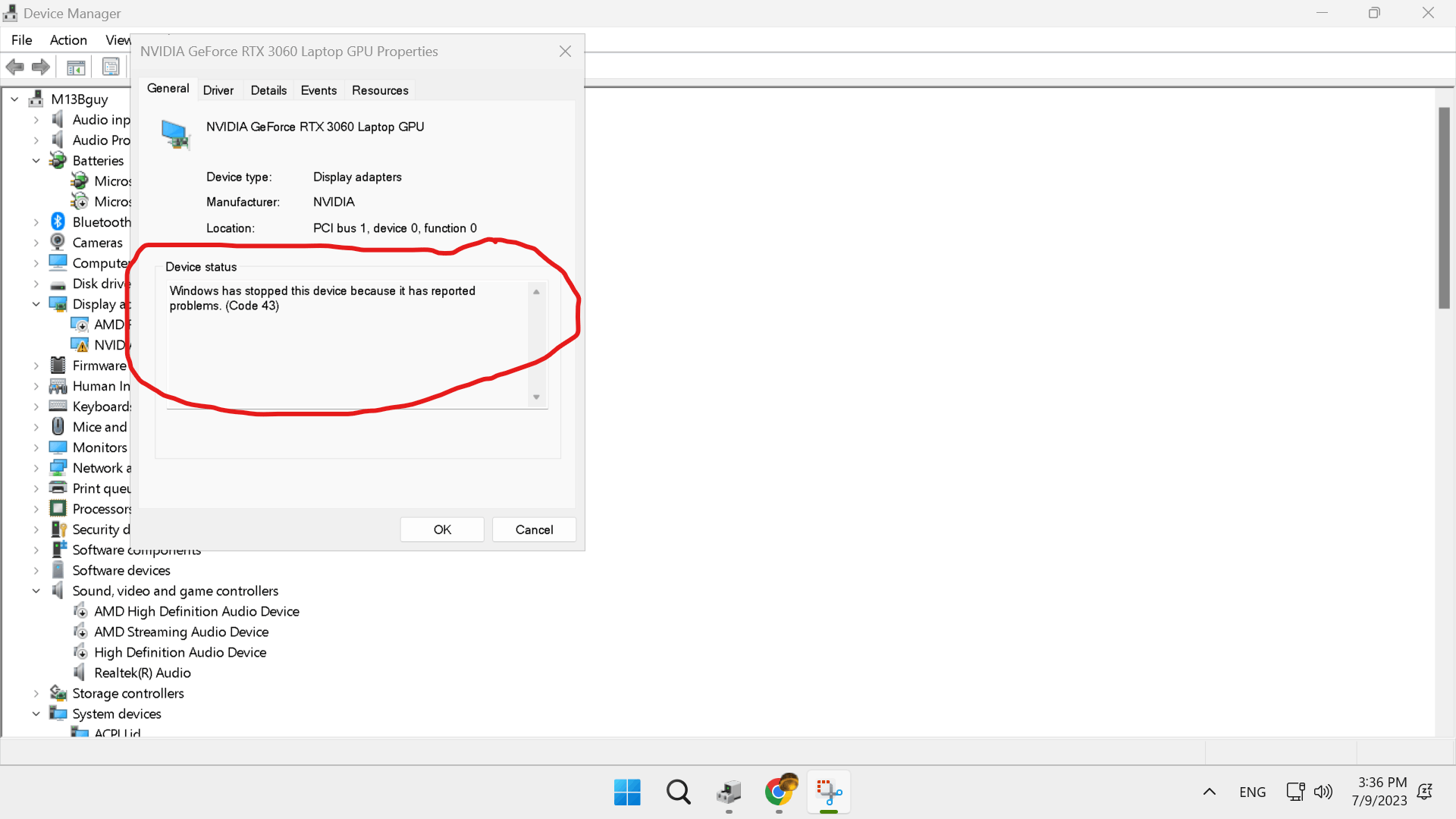Select AMD High Definition Audio Device
The height and width of the screenshot is (819, 1456).
pos(196,610)
